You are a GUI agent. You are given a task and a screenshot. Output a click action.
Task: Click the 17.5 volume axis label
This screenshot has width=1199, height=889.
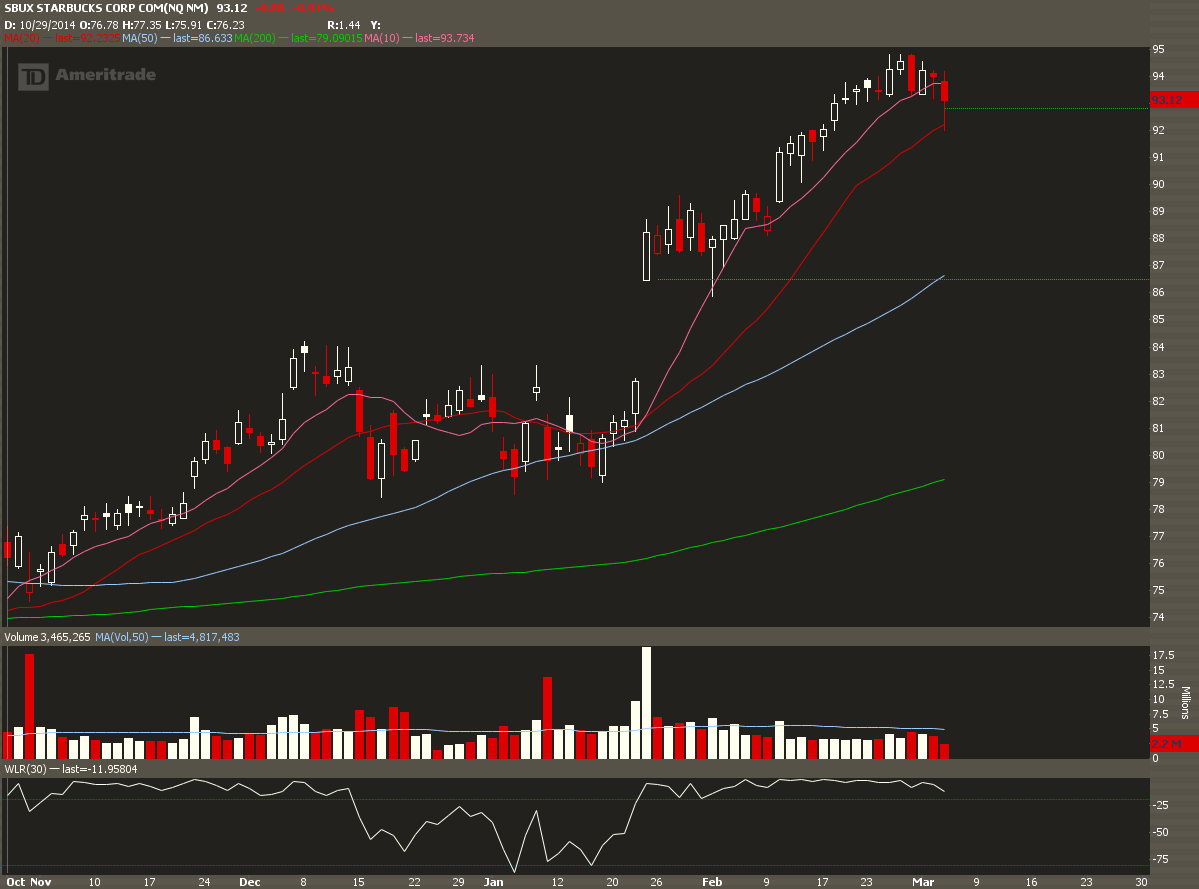[x=1163, y=655]
